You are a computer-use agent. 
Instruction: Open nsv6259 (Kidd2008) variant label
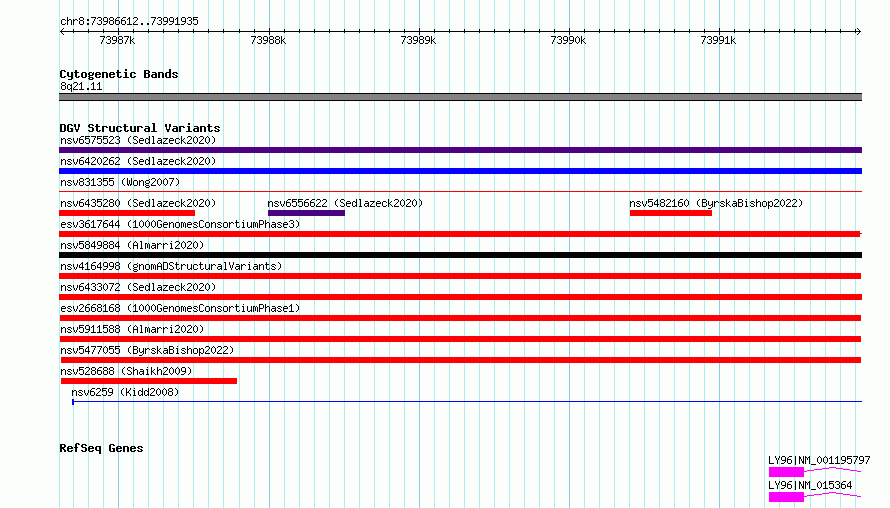click(x=125, y=392)
